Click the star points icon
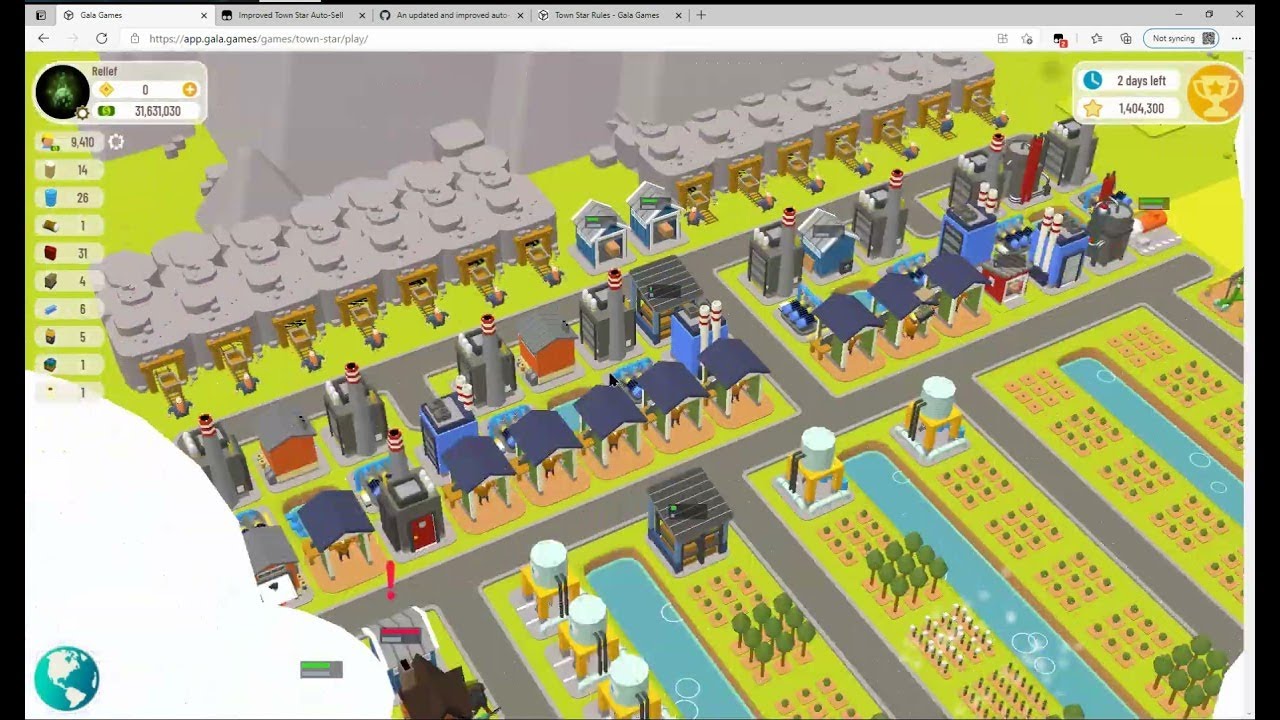This screenshot has height=720, width=1280. 1092,108
